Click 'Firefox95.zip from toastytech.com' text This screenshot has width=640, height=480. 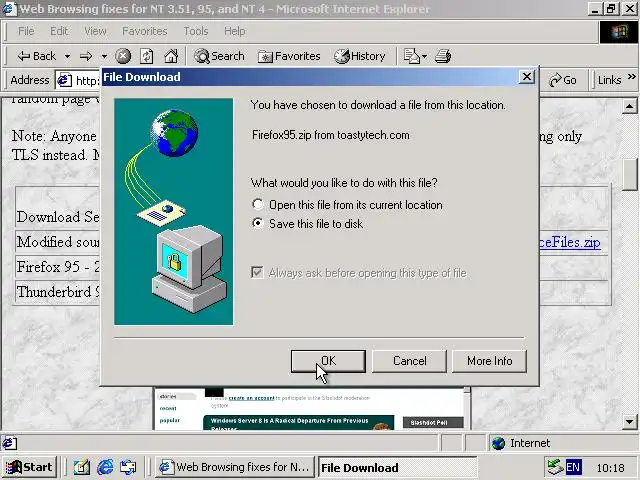(x=331, y=135)
